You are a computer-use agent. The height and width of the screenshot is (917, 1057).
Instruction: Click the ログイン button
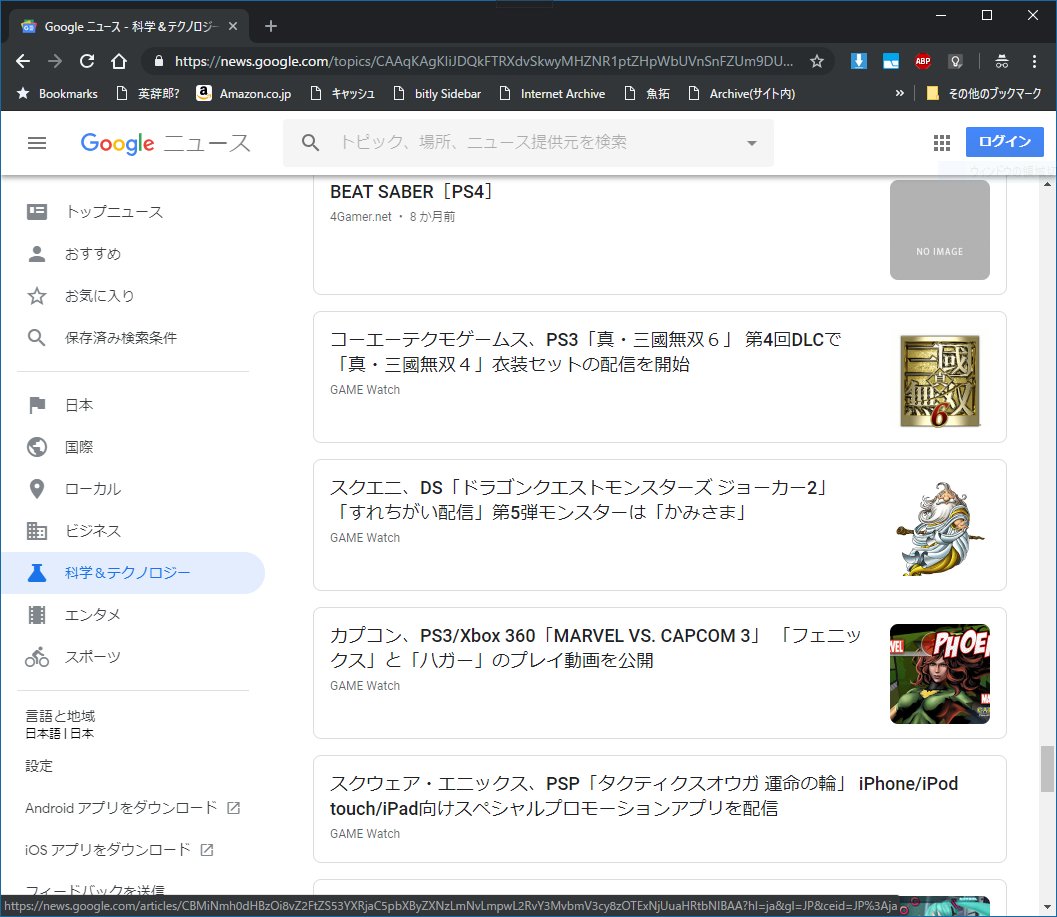coord(1004,142)
